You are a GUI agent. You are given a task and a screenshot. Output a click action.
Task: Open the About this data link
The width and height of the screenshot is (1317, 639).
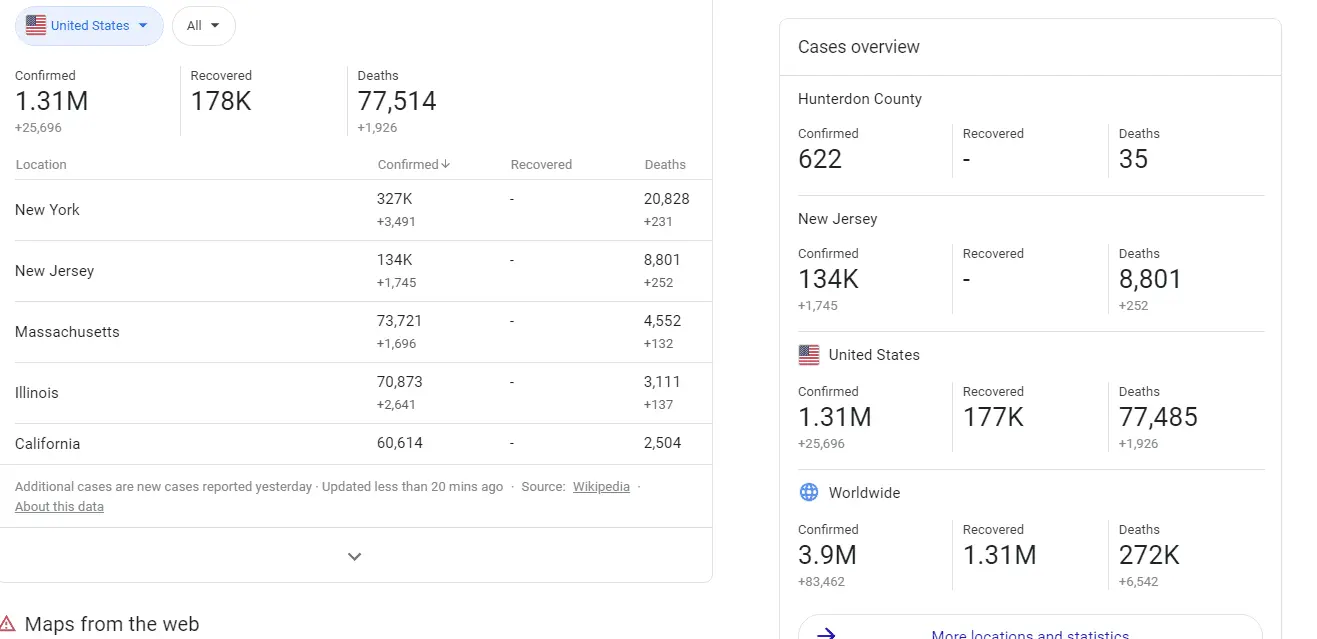tap(59, 507)
